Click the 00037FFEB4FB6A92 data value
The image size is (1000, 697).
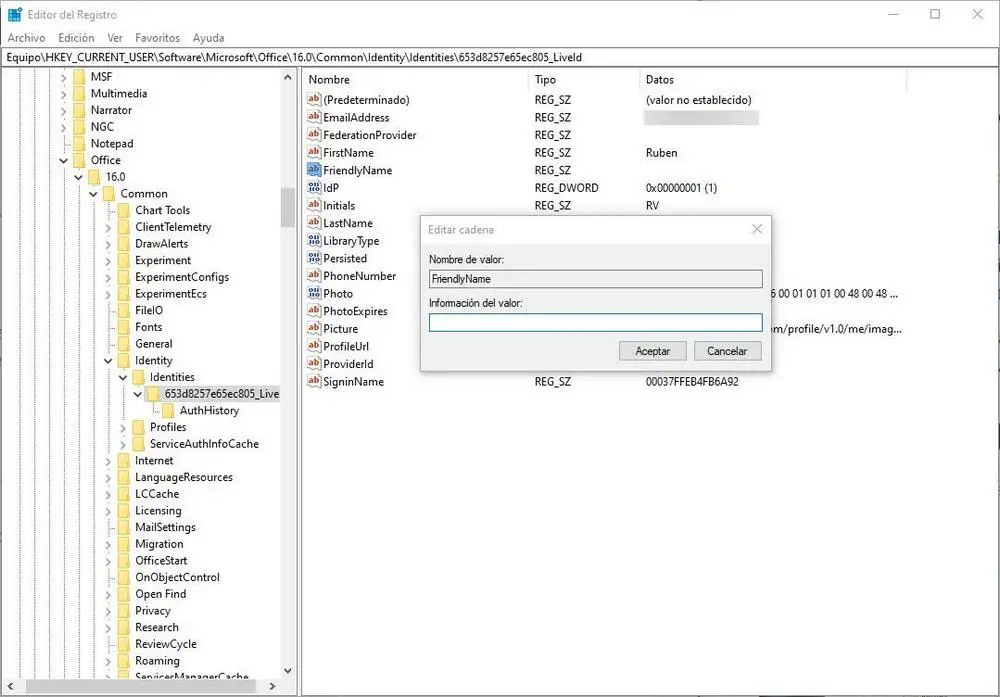coord(692,381)
